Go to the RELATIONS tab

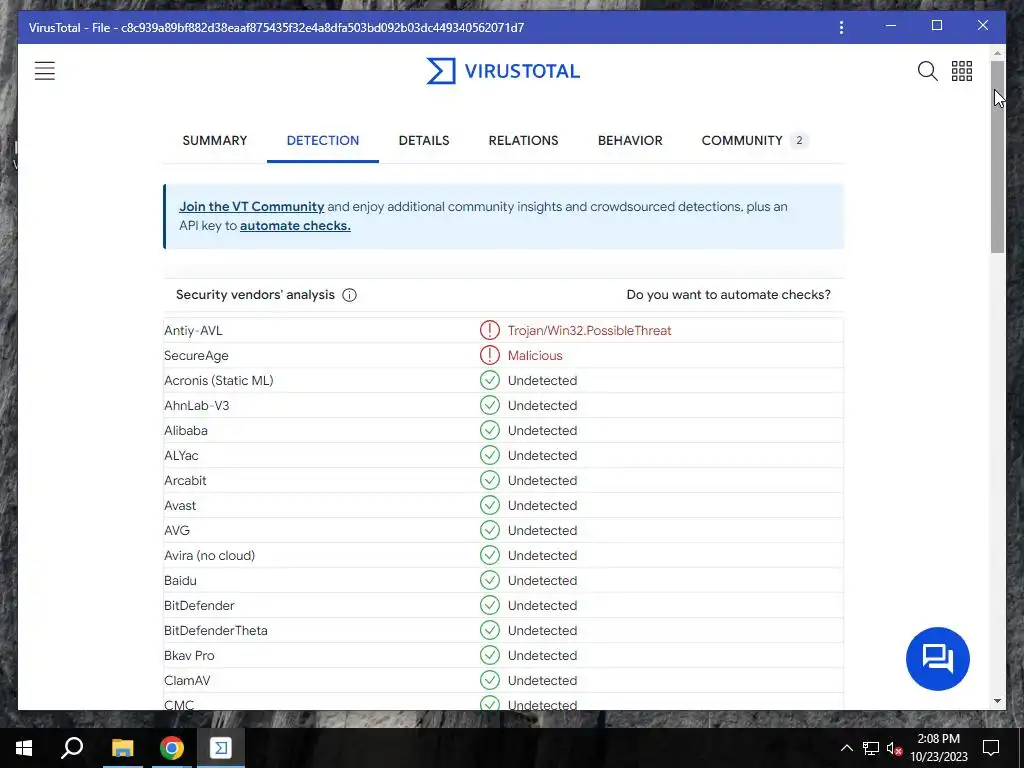click(523, 140)
